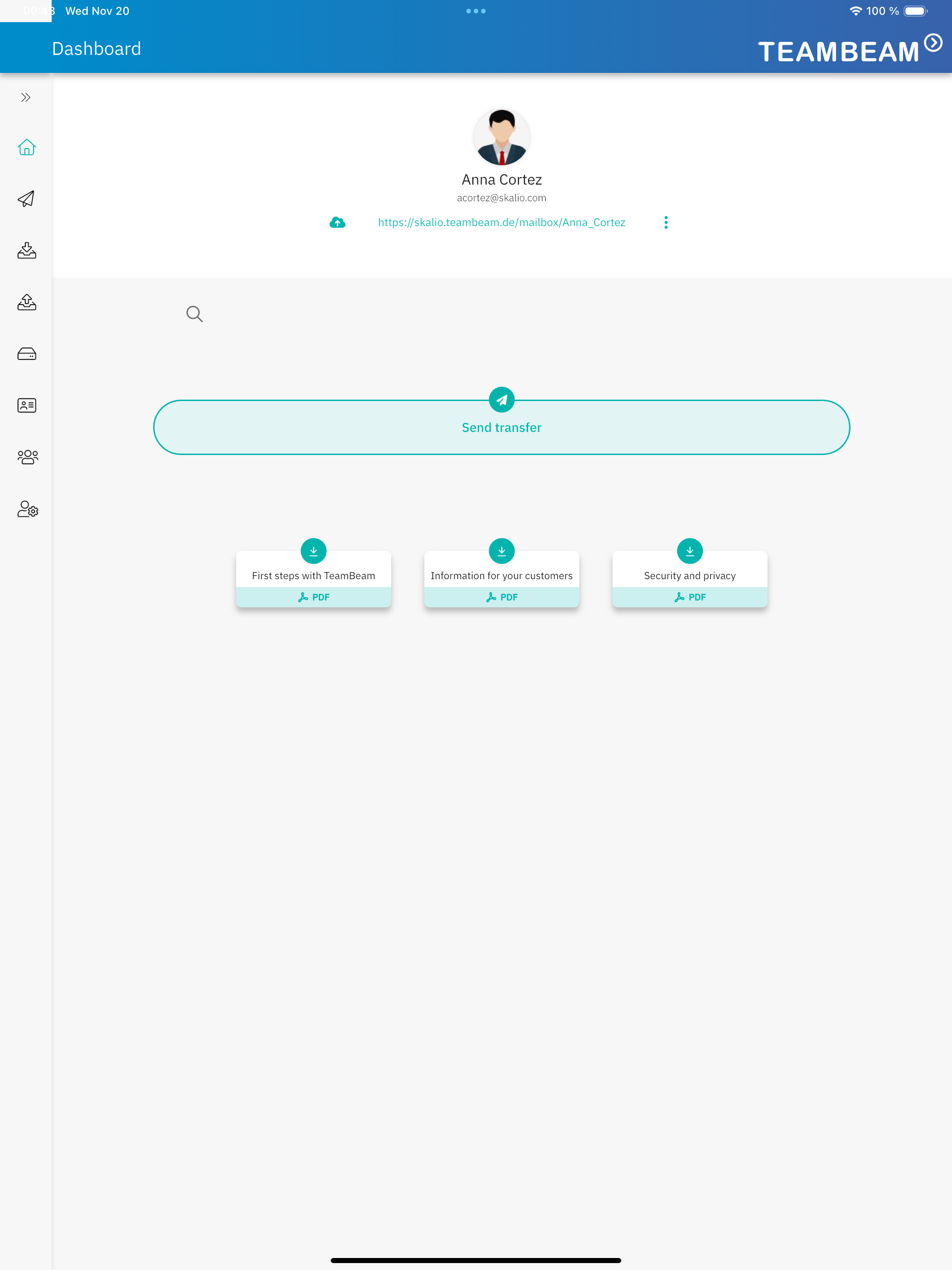
Task: Open the groups people icon
Action: tap(28, 457)
